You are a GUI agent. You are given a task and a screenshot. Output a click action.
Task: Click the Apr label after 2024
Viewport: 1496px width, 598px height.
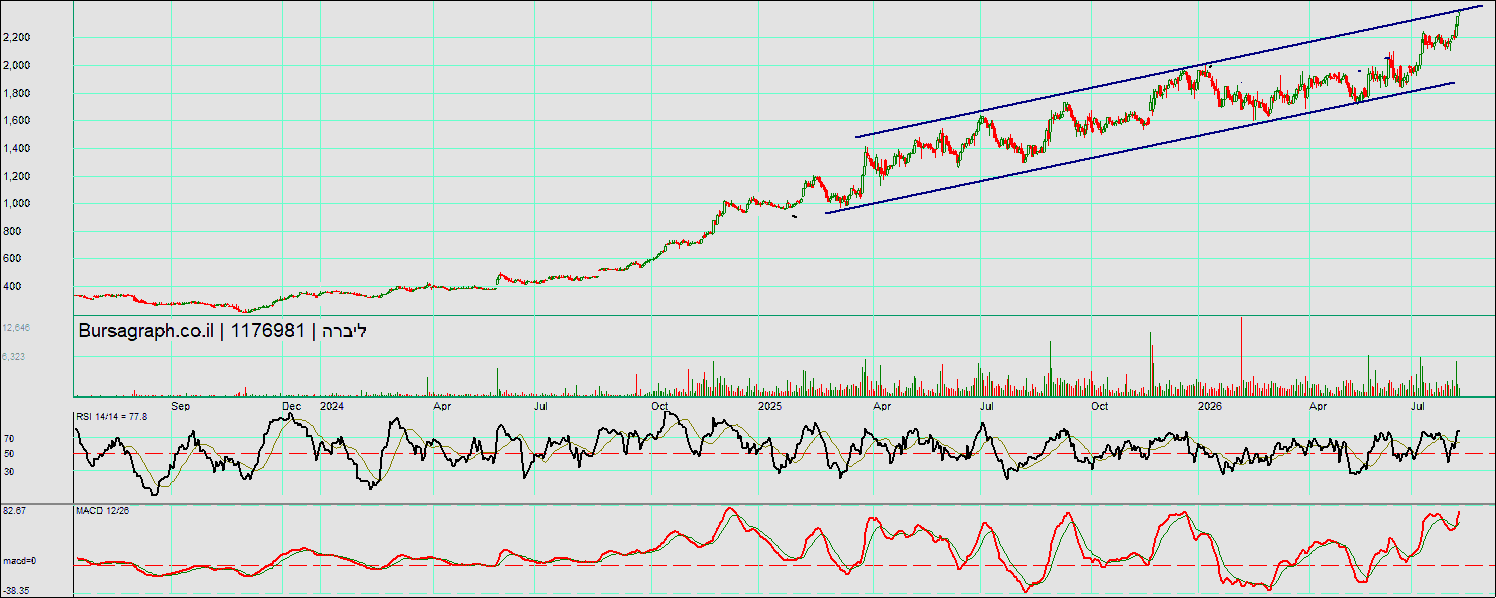point(441,407)
